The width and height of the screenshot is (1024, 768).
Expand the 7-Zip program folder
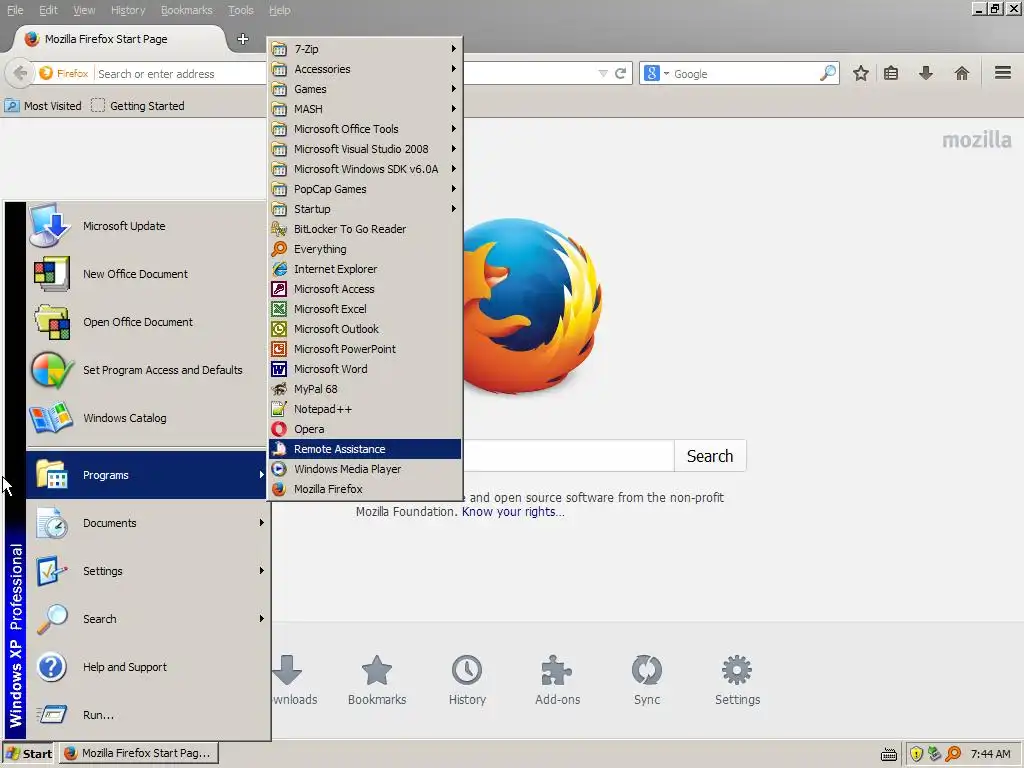pyautogui.click(x=364, y=49)
